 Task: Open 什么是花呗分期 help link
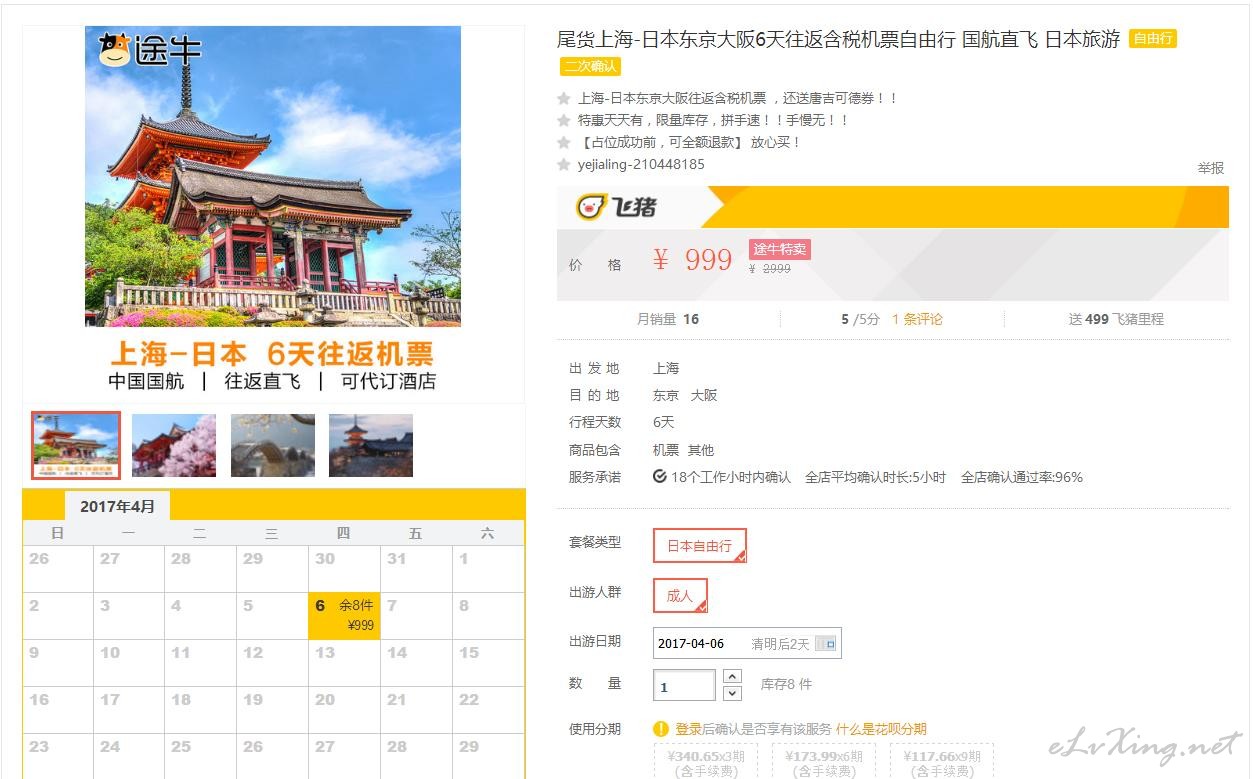click(x=881, y=729)
